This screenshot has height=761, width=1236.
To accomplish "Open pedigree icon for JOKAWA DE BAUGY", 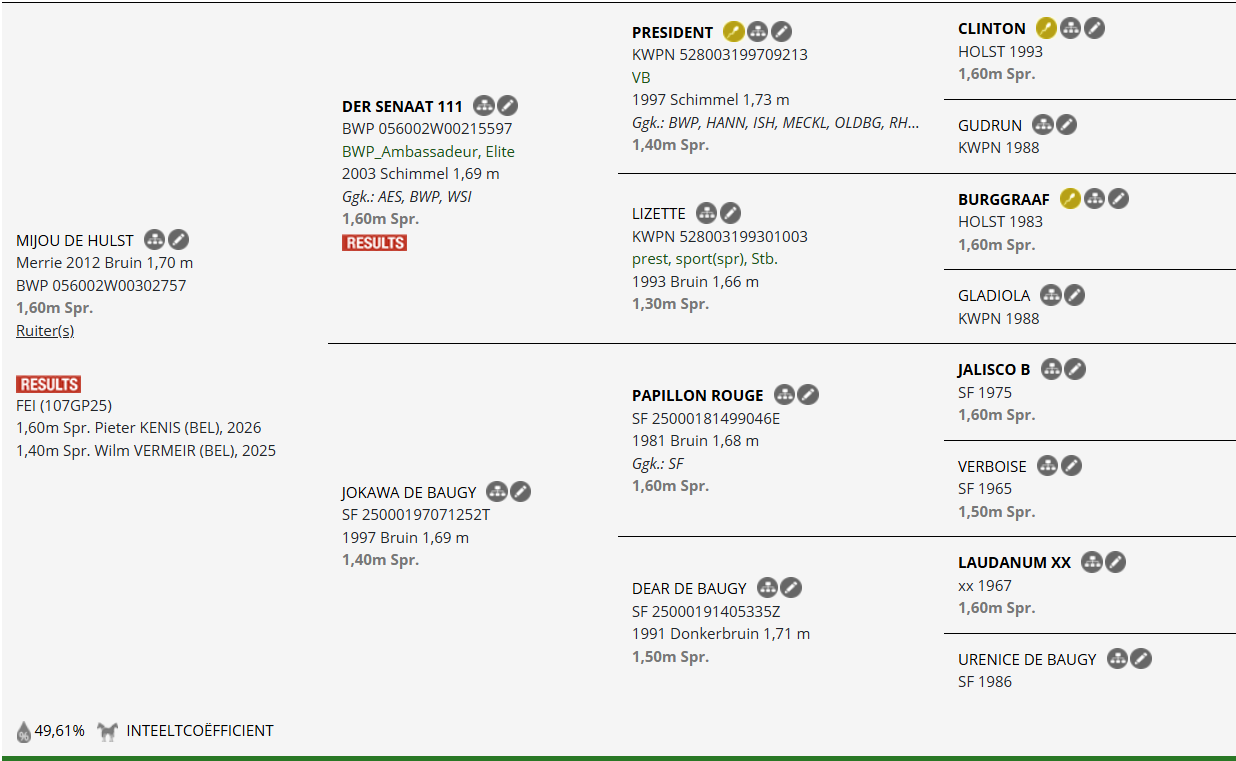I will (497, 492).
